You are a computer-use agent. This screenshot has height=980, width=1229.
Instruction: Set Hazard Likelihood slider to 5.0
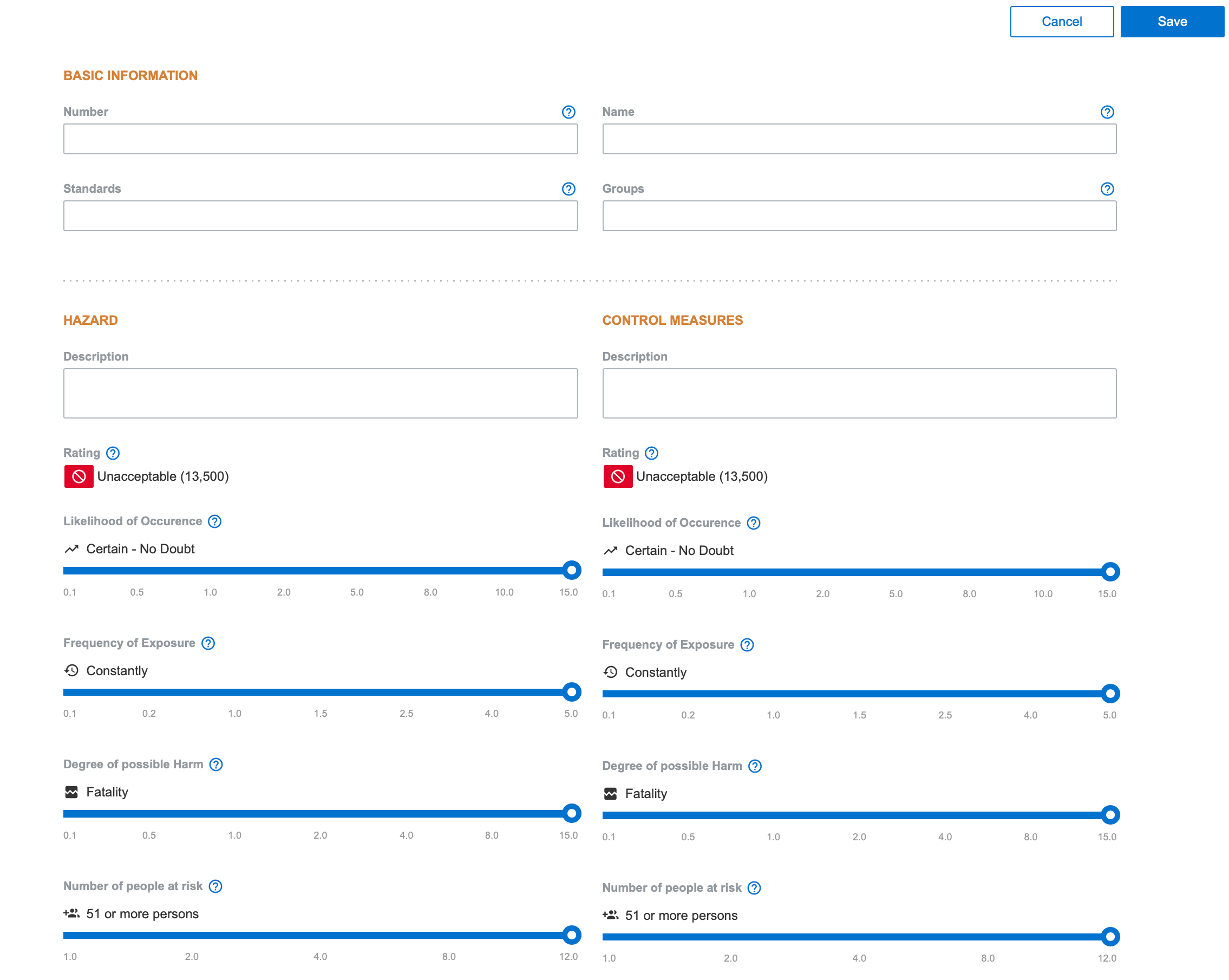[x=357, y=571]
